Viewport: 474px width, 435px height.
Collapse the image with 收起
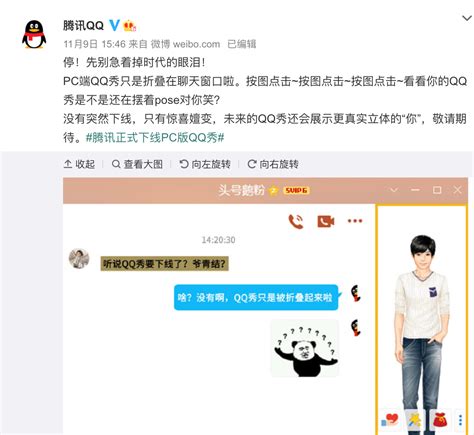coord(79,164)
